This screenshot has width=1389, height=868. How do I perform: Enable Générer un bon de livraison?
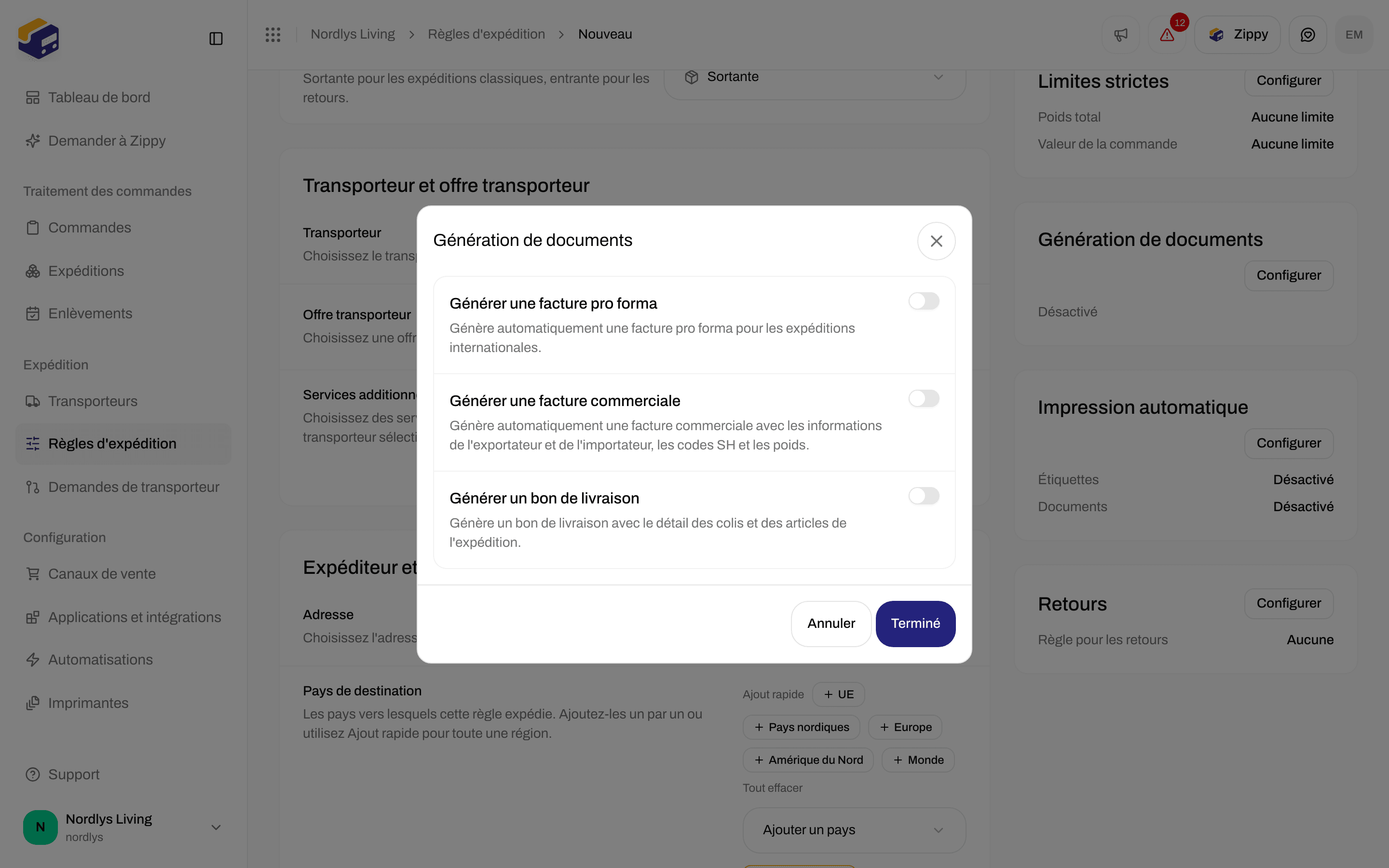pyautogui.click(x=924, y=496)
